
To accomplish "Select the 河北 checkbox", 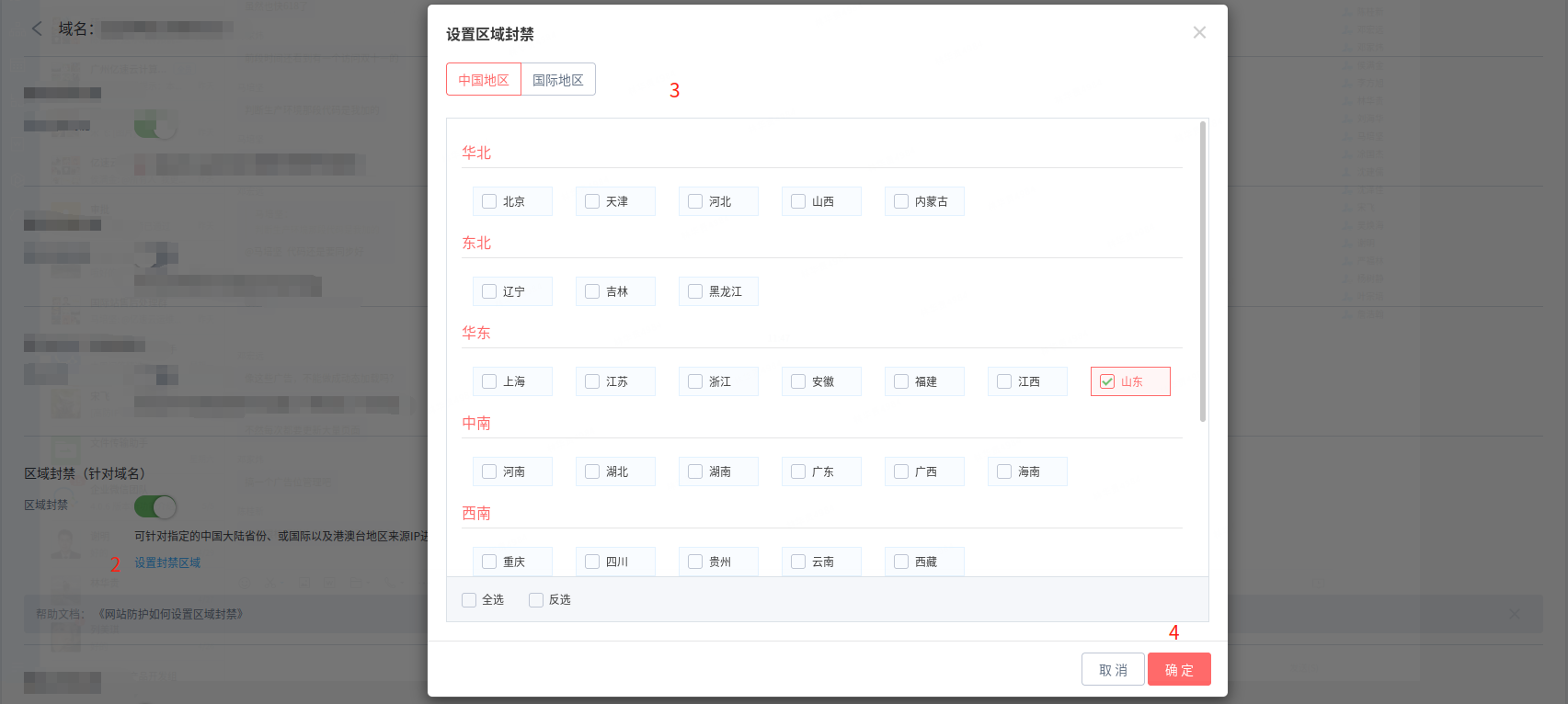I will (695, 201).
